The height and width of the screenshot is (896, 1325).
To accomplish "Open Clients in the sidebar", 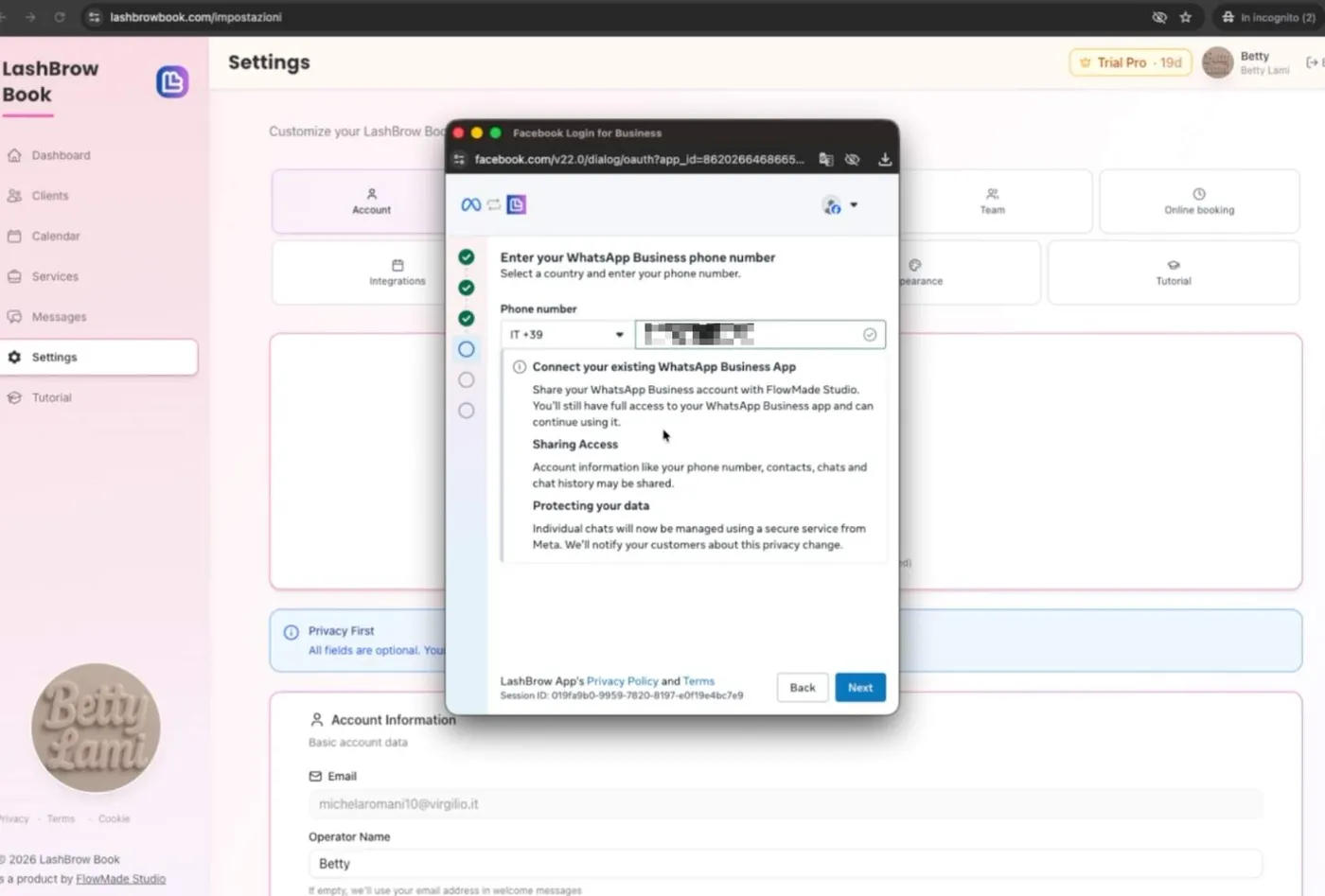I will click(x=50, y=196).
